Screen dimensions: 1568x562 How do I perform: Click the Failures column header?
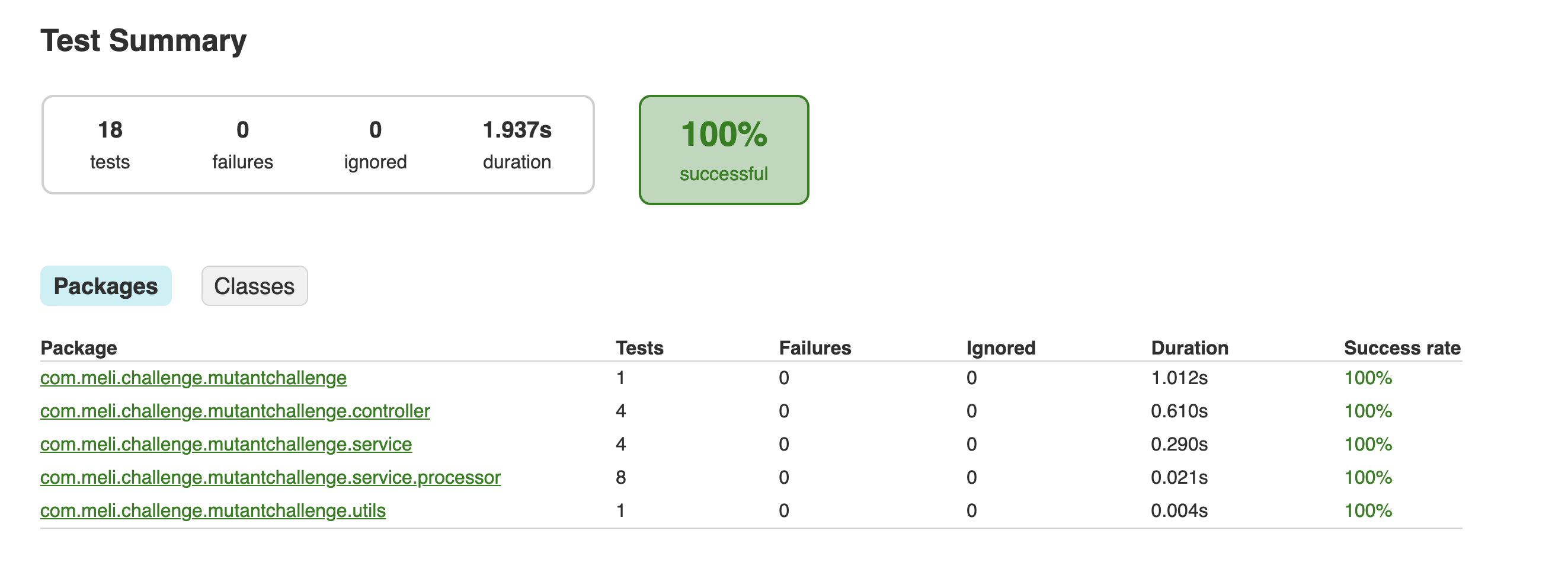814,347
